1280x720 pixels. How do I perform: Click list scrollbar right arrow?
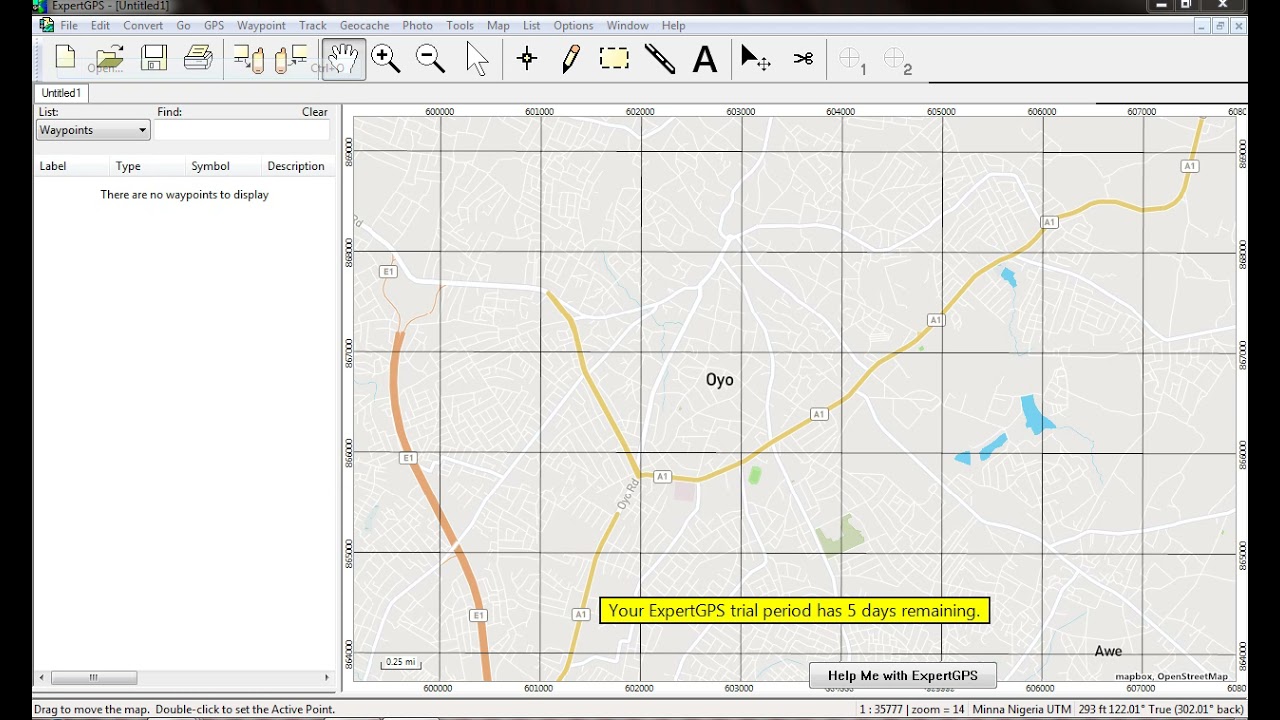tap(326, 677)
